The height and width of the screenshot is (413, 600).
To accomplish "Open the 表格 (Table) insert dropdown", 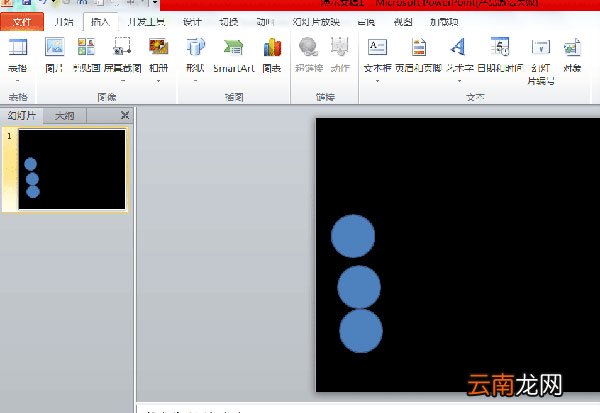I will pyautogui.click(x=18, y=59).
